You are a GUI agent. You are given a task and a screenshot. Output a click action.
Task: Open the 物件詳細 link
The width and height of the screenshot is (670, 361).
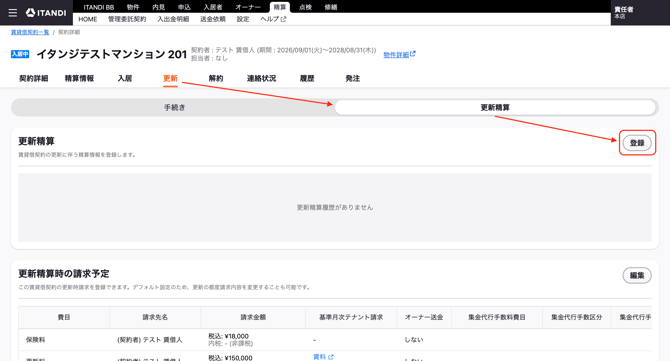coord(399,55)
